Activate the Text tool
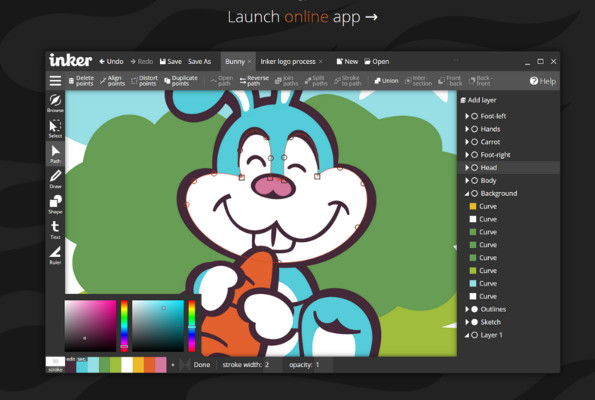Screen dimensions: 595x400 point(55,230)
